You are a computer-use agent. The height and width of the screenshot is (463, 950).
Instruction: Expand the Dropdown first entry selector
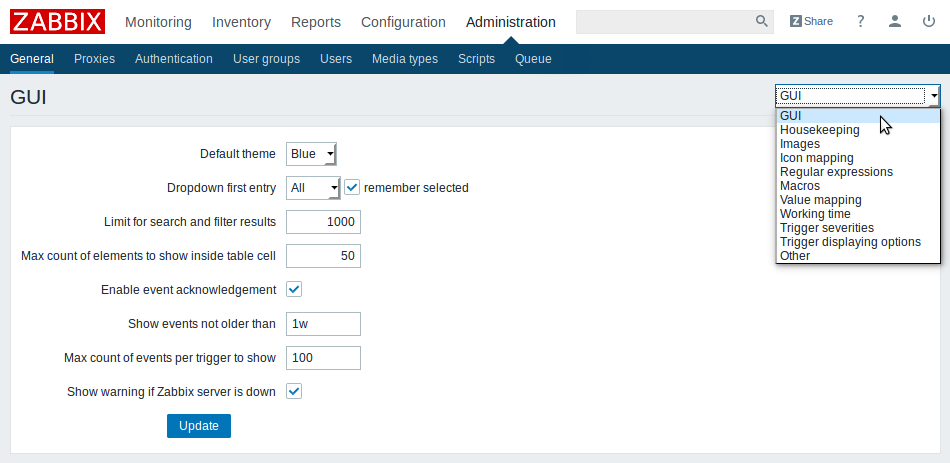(313, 188)
